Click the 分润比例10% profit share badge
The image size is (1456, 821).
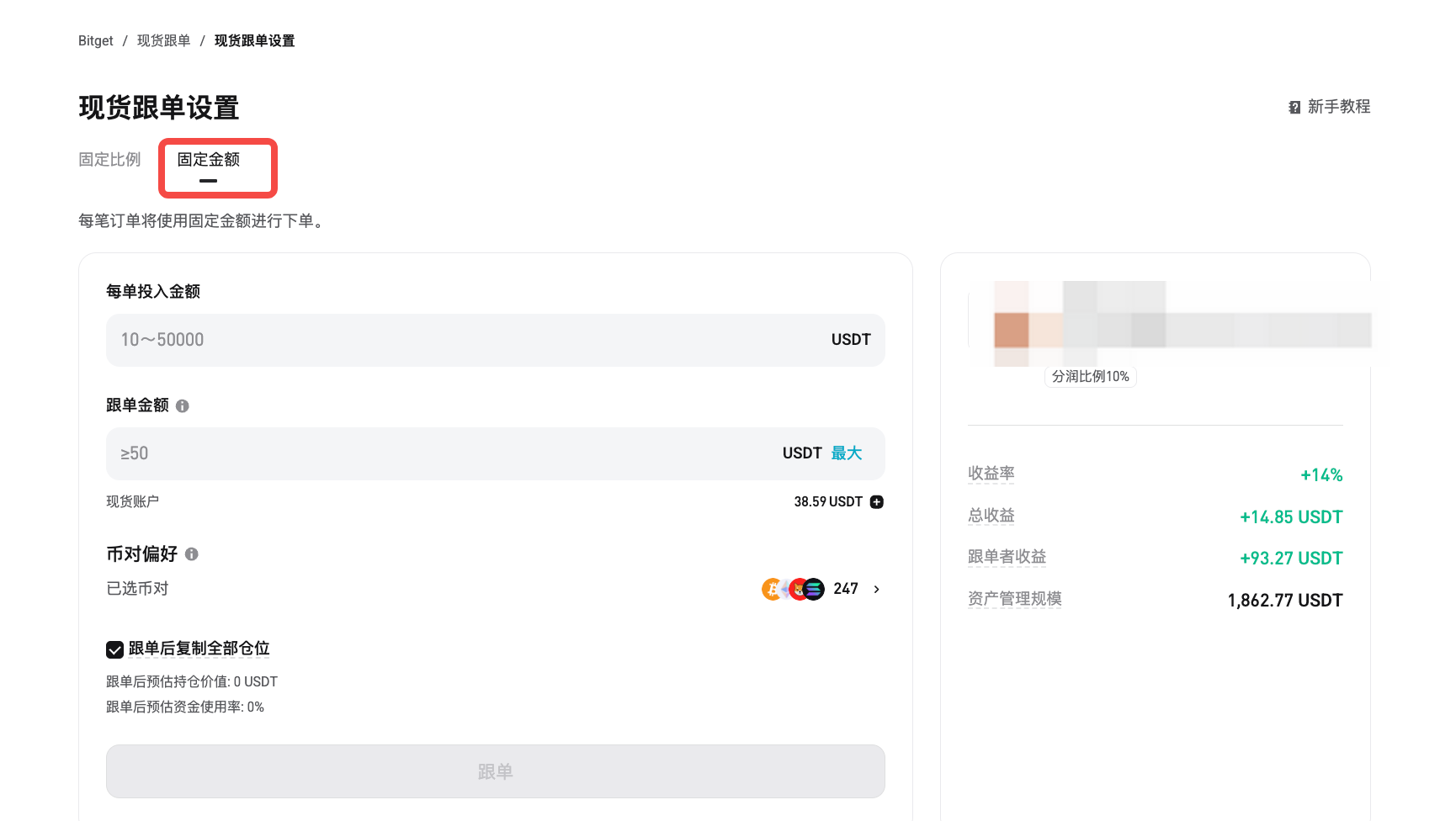(x=1090, y=376)
